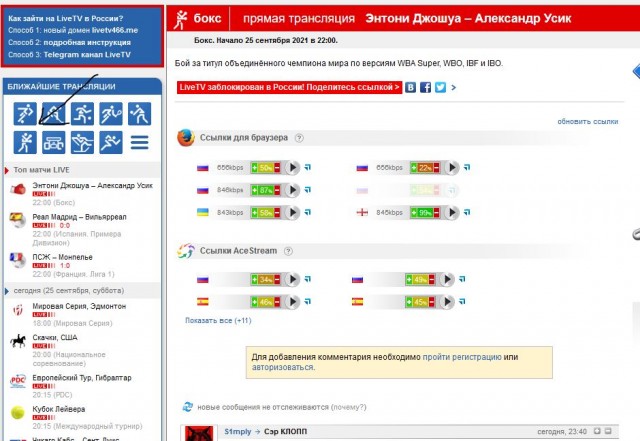Open Telegram канал LiveTV link

tap(87, 55)
